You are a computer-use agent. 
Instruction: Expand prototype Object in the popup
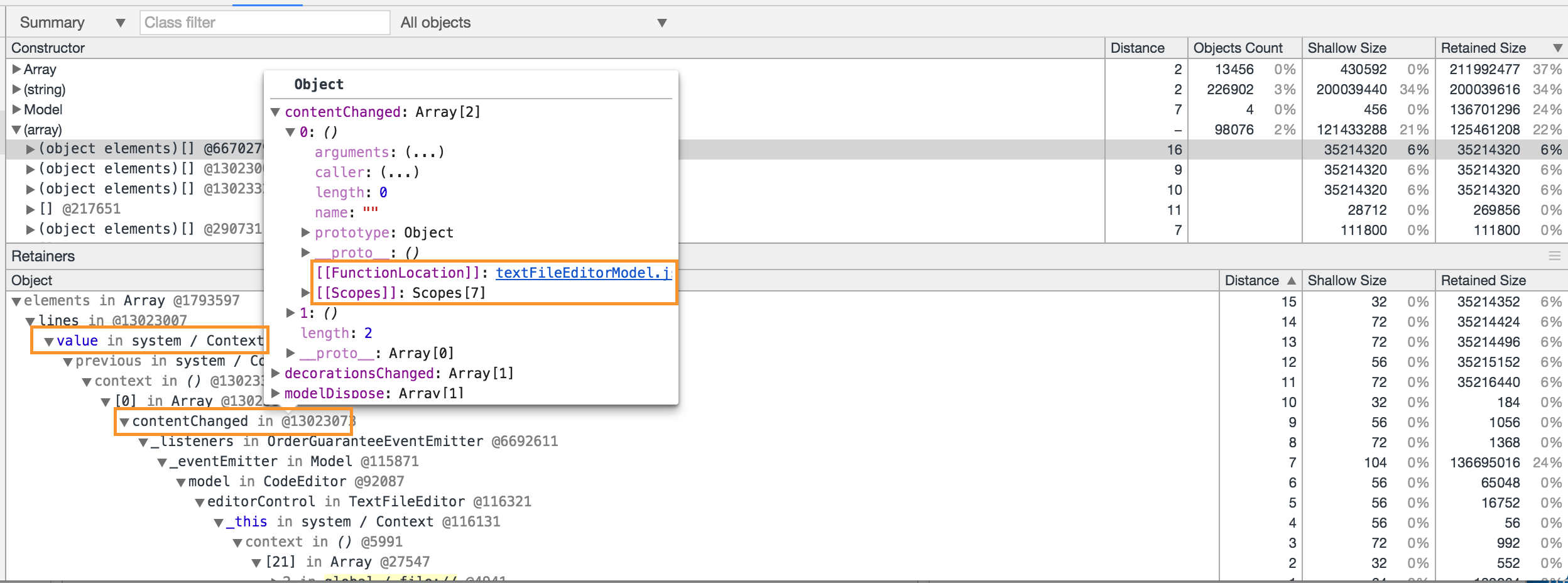[305, 232]
